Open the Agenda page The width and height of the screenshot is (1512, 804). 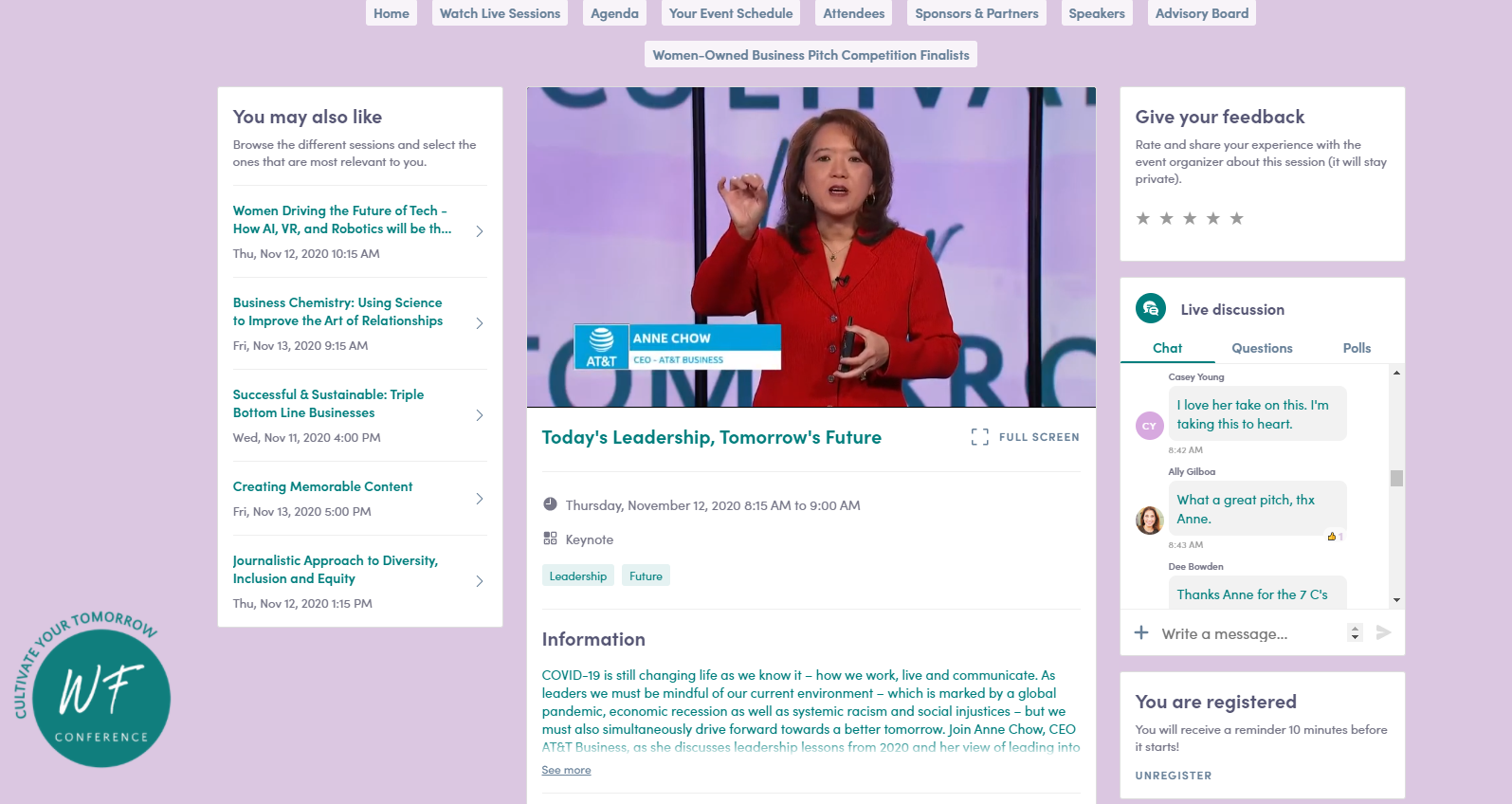pyautogui.click(x=614, y=13)
